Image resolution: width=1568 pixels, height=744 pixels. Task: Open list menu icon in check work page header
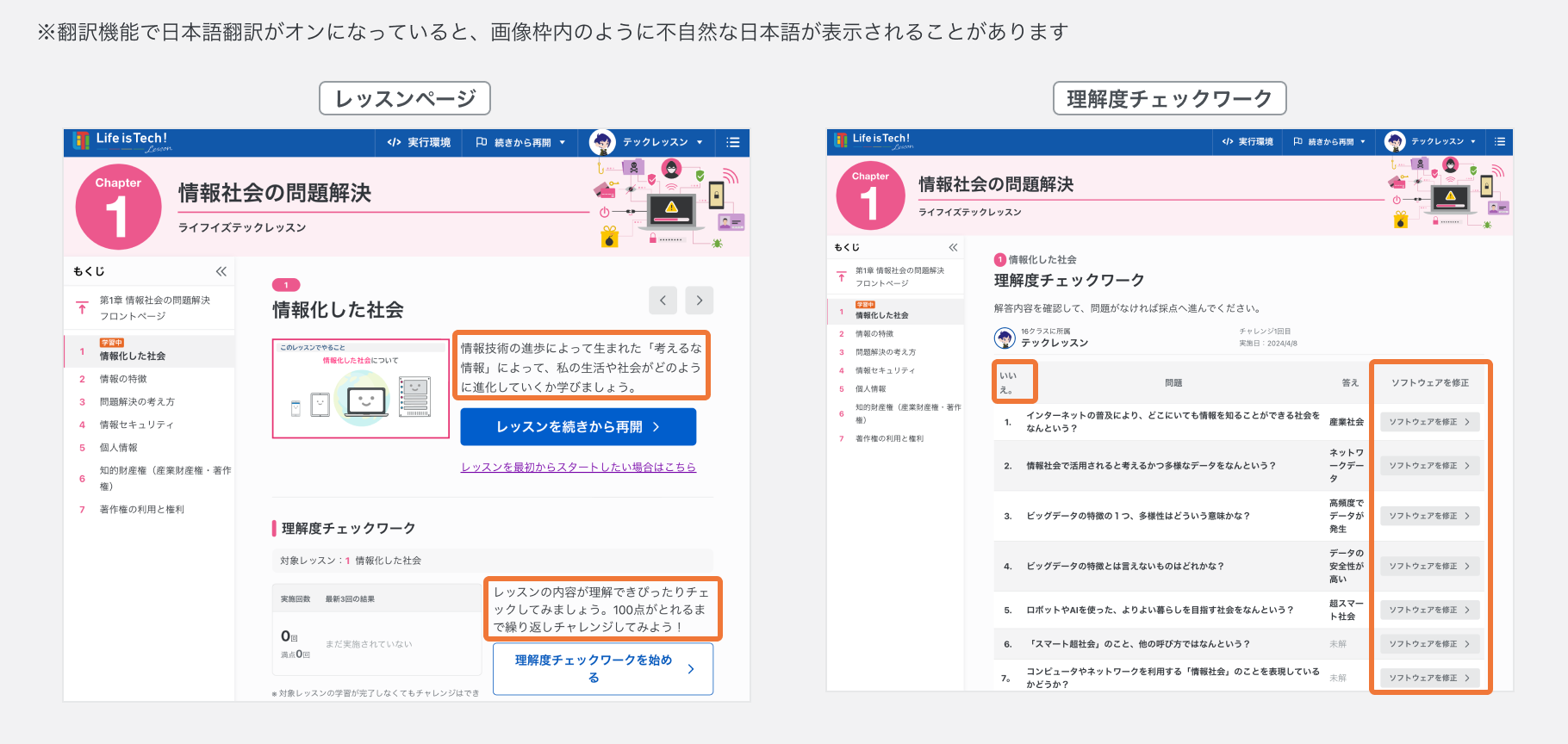pos(1500,141)
